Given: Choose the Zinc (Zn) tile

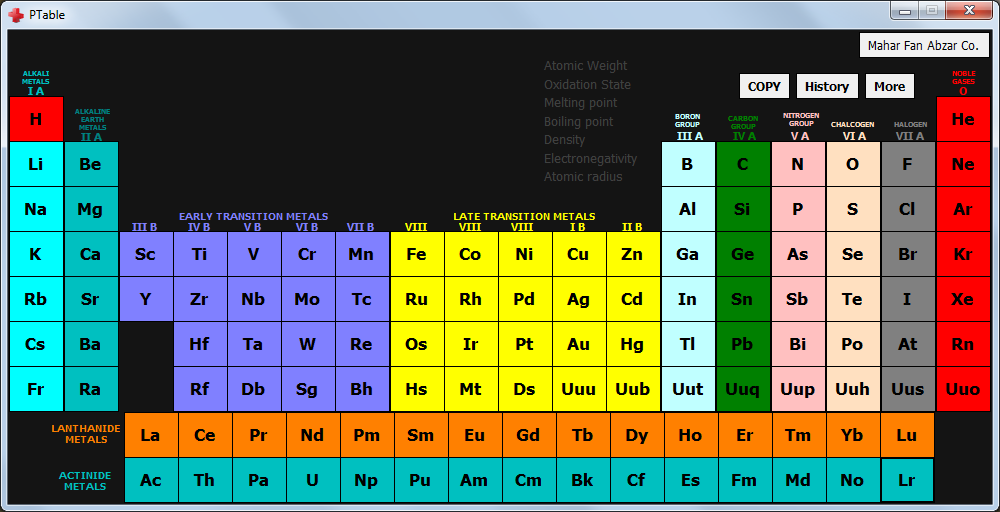Looking at the screenshot, I should pos(633,254).
